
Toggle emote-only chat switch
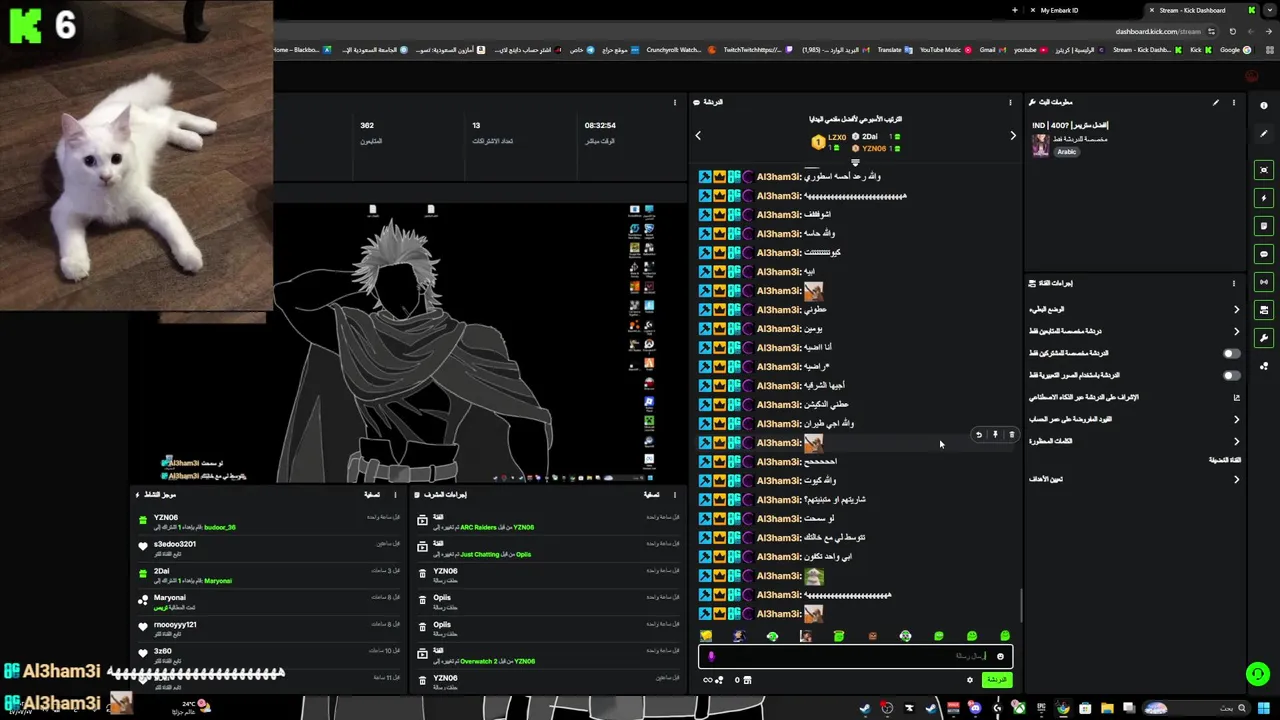pos(1231,375)
